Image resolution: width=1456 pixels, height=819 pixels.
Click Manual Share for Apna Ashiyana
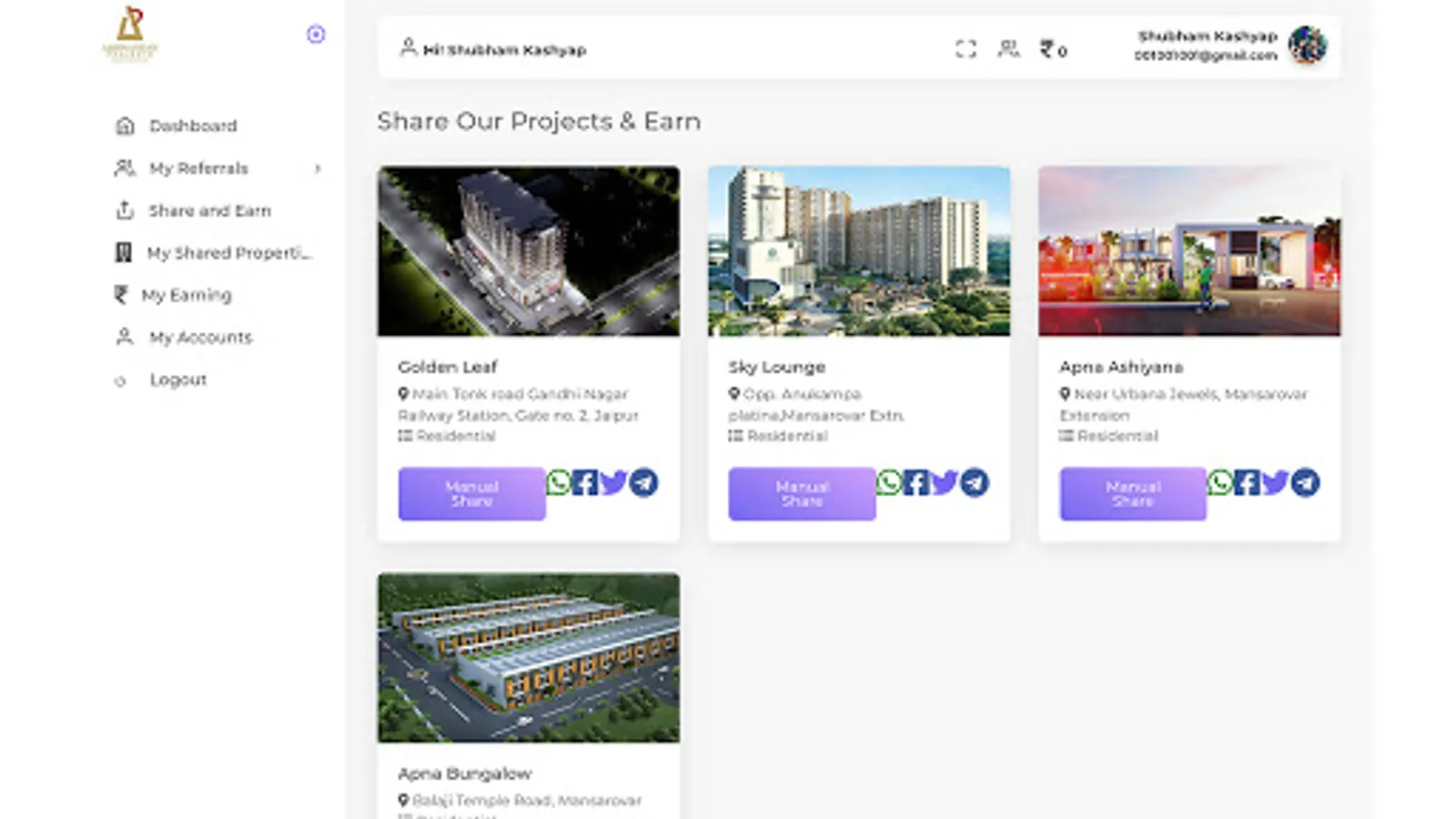[x=1133, y=494]
